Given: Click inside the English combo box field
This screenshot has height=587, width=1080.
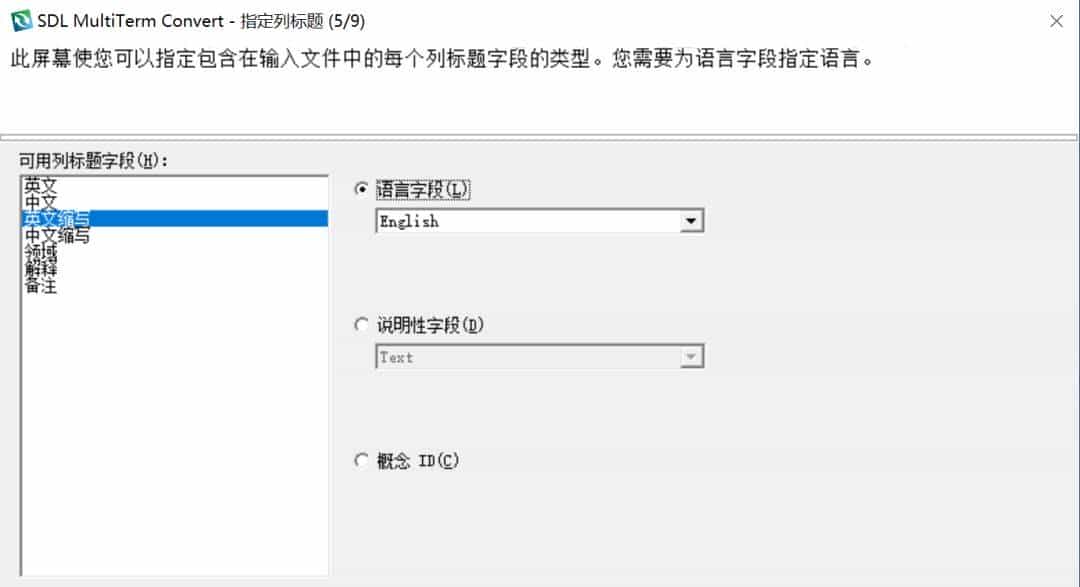Looking at the screenshot, I should click(500, 220).
